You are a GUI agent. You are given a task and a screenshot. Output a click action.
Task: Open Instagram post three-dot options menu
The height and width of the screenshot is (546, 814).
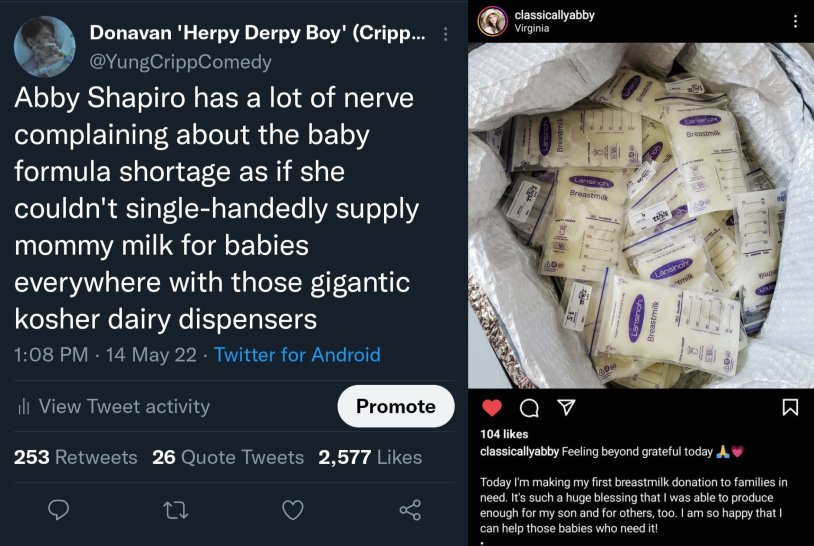click(x=795, y=21)
